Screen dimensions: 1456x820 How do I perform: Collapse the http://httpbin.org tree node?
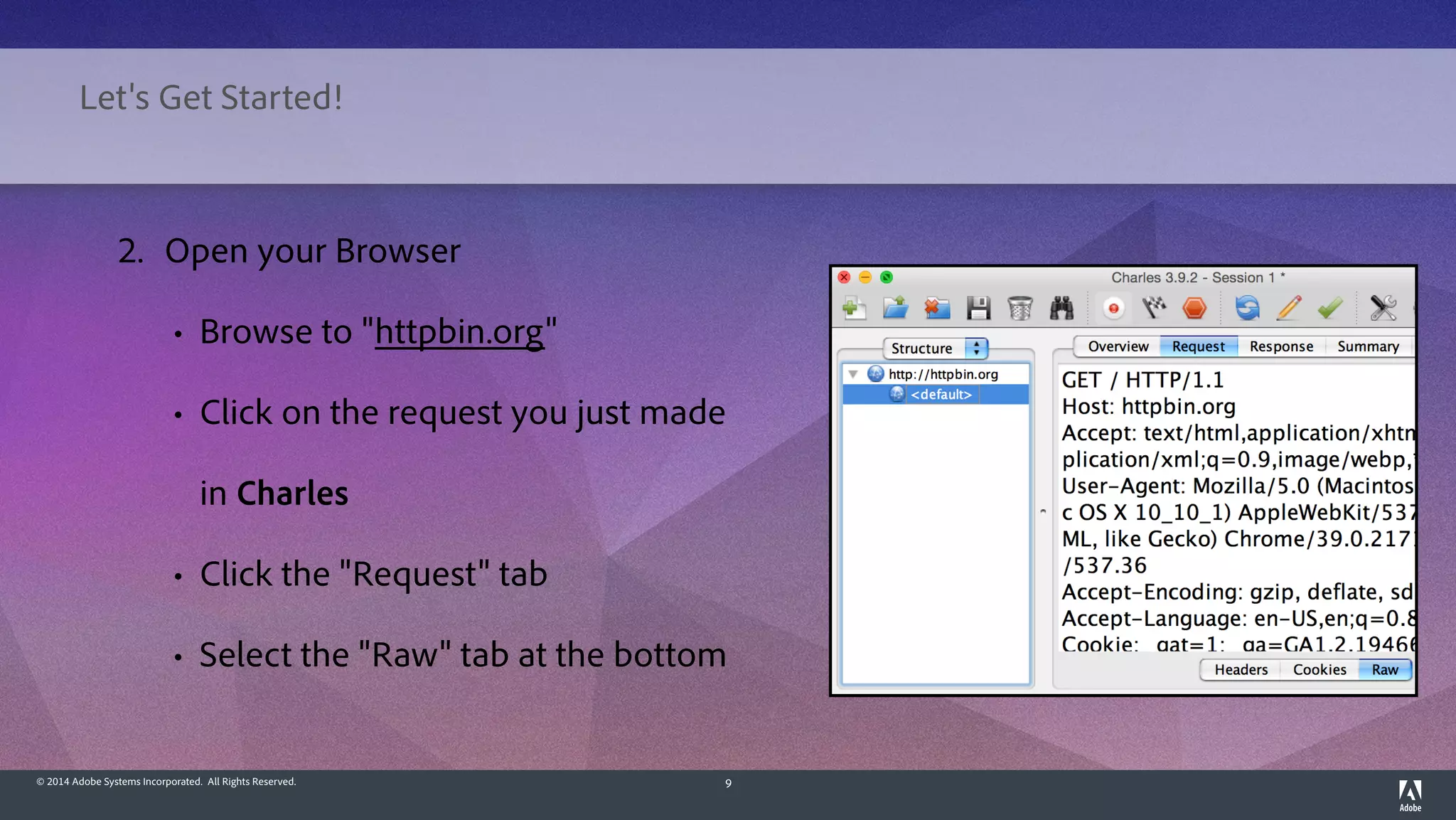852,374
